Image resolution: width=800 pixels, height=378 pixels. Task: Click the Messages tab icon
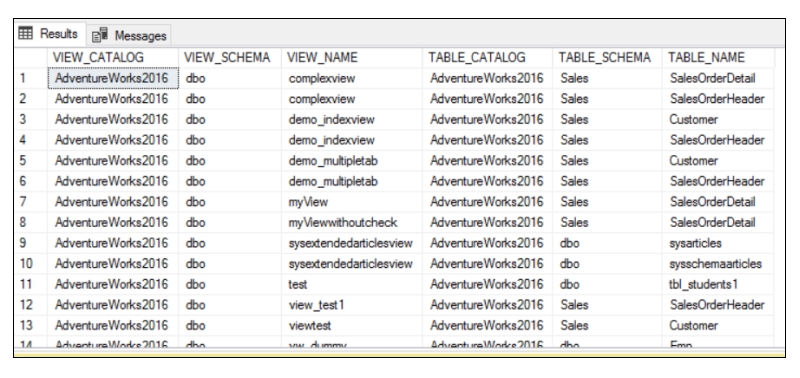coord(100,35)
